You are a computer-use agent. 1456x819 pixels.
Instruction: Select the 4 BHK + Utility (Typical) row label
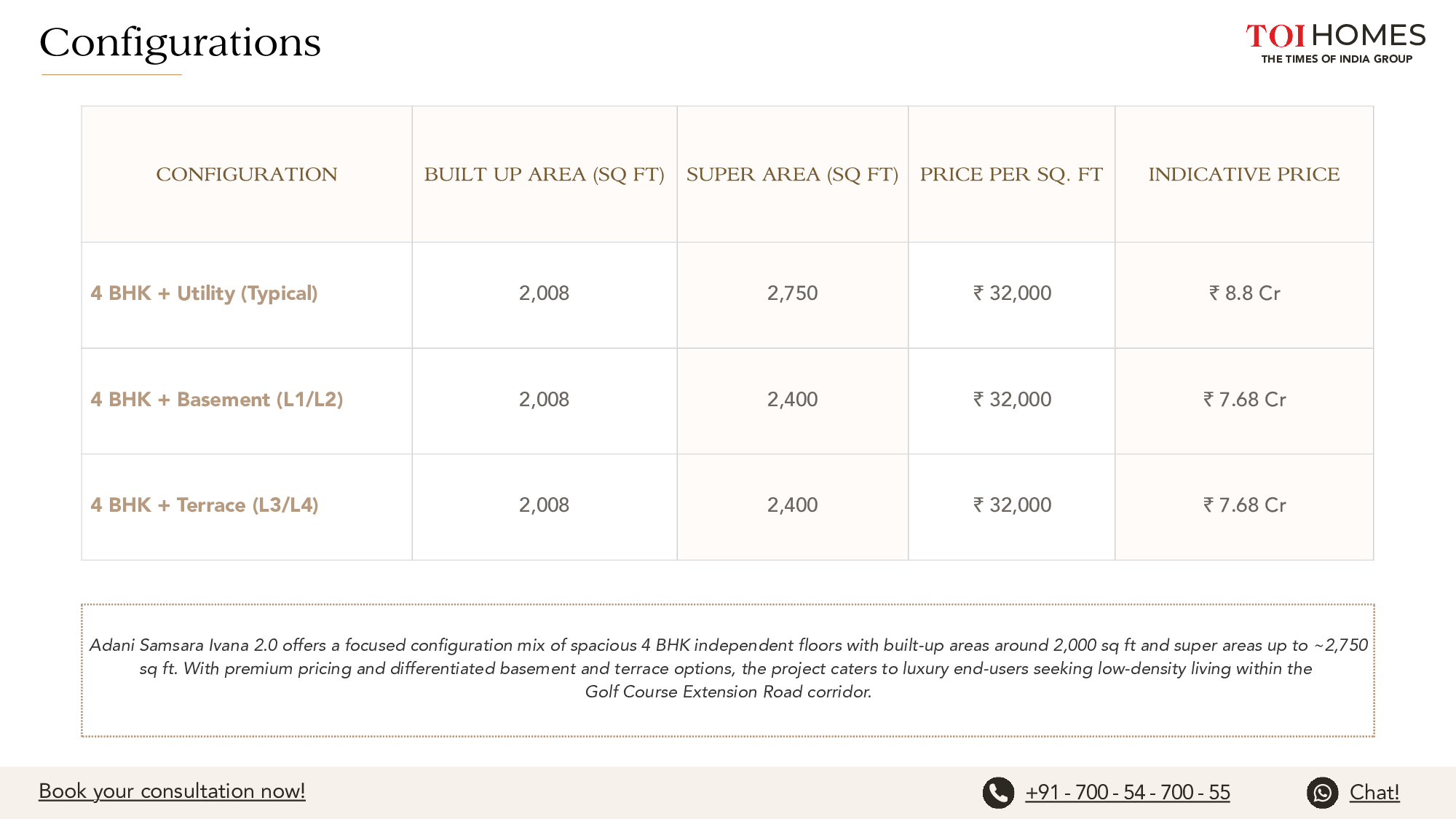204,293
